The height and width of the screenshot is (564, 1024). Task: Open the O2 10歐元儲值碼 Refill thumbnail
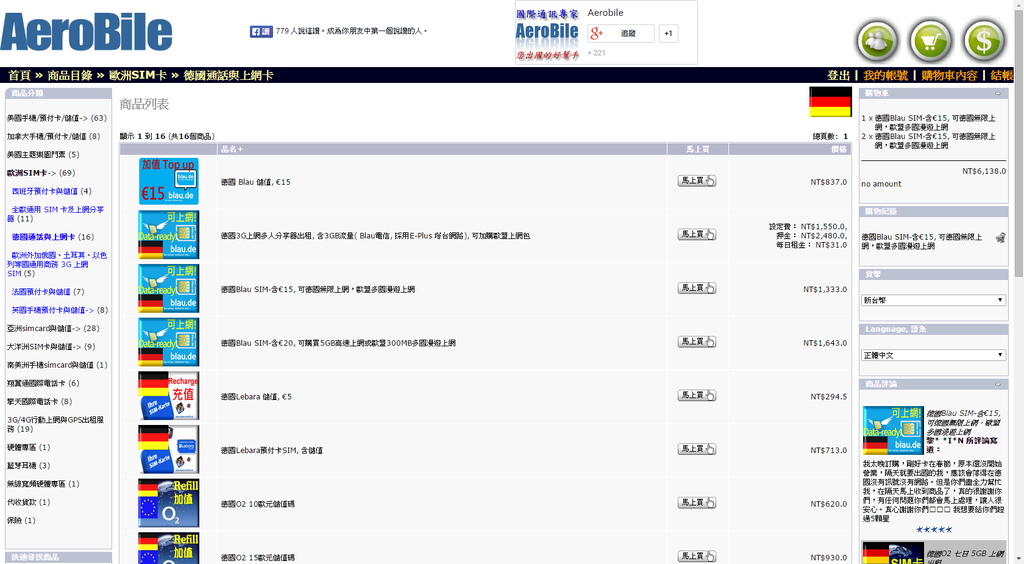168,503
